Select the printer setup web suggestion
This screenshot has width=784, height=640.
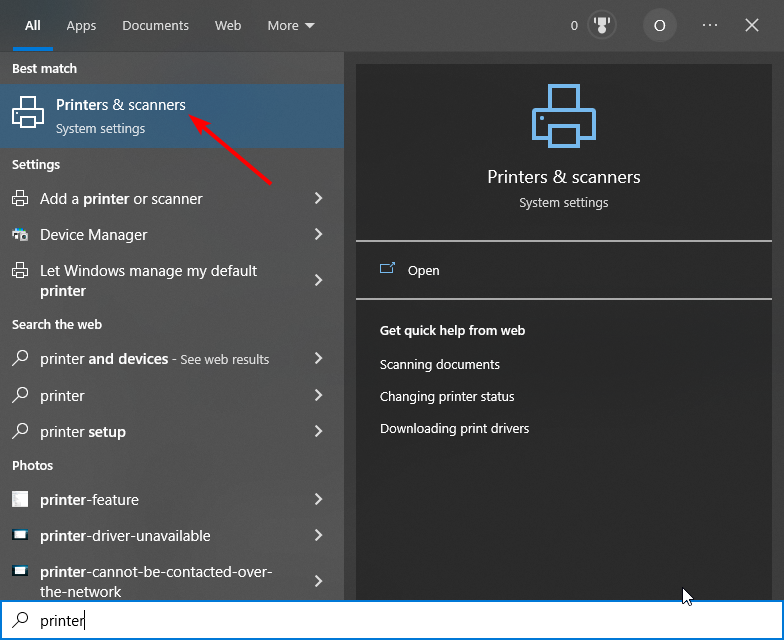172,432
